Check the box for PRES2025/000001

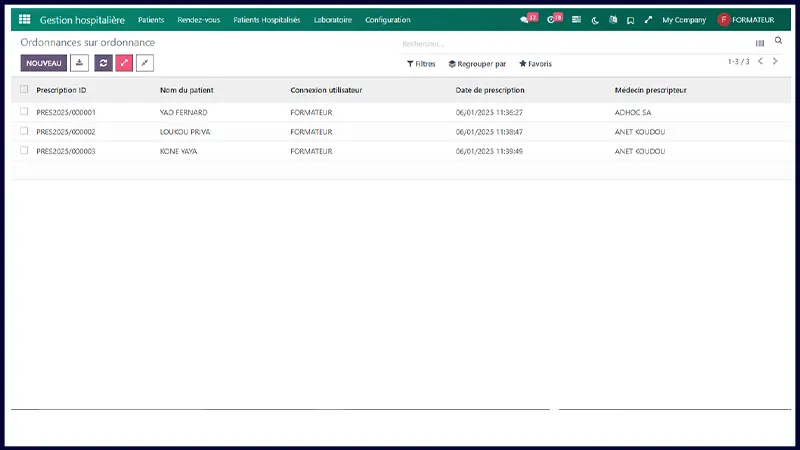coord(24,111)
